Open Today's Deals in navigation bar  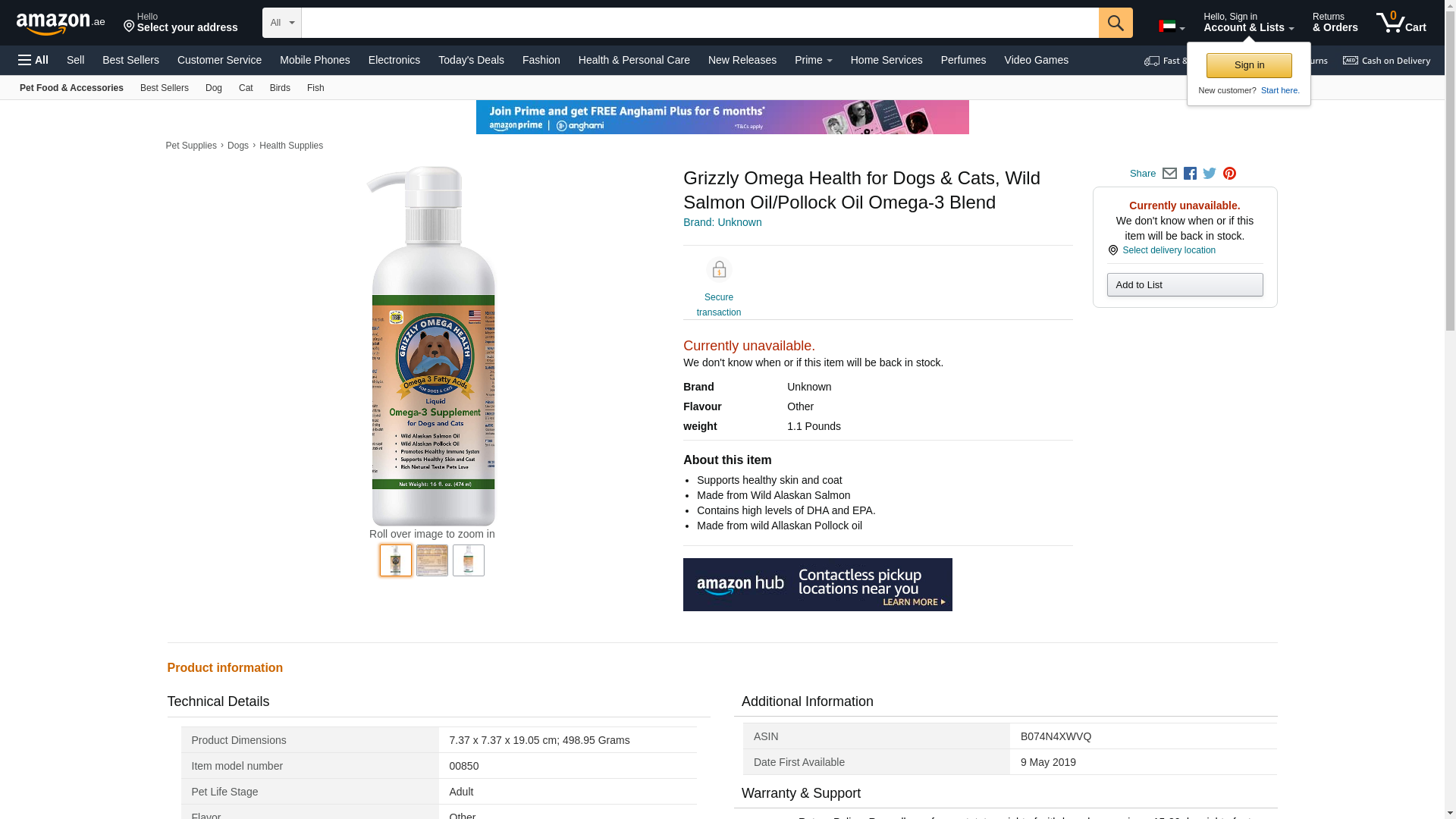[471, 60]
